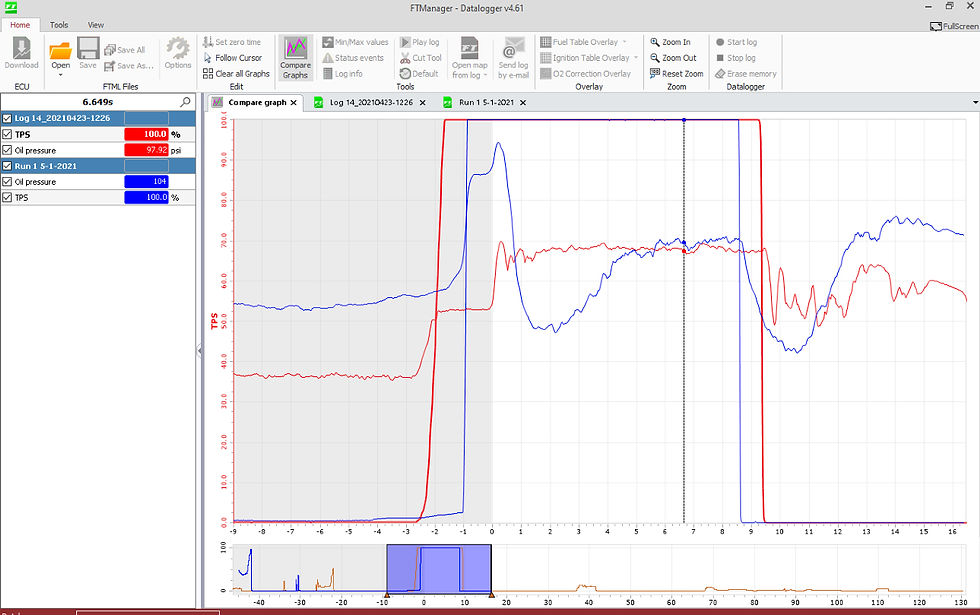Switch to Log 14_20210423-1226 tab
The height and width of the screenshot is (615, 980).
coord(371,102)
